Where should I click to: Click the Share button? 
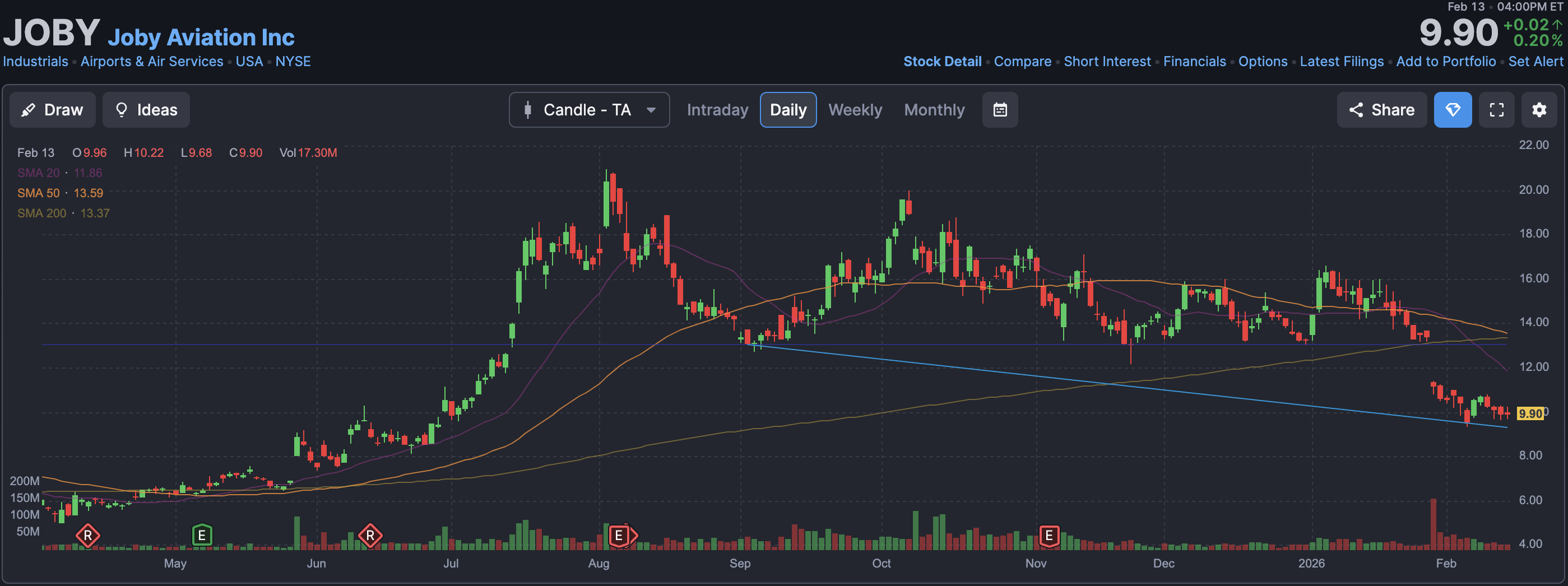[1382, 110]
